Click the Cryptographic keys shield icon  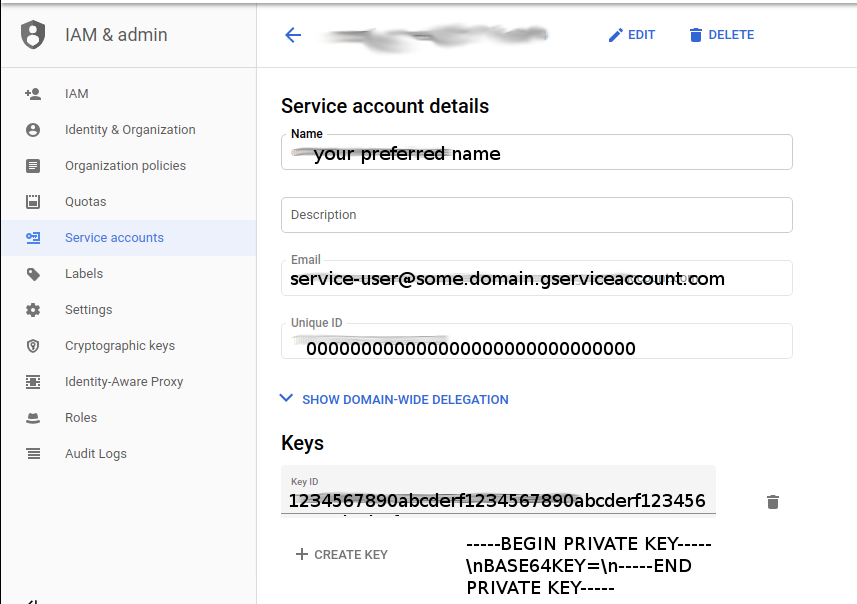pos(33,346)
